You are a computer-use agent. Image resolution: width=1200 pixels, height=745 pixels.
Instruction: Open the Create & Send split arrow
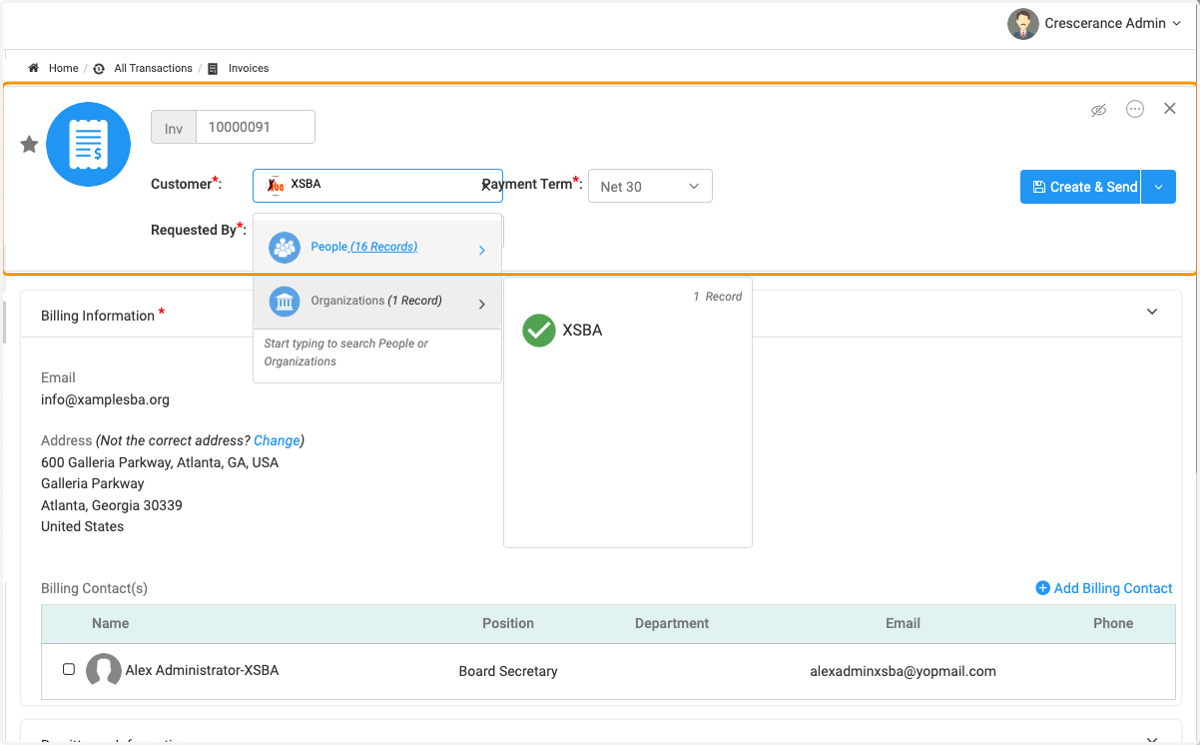pos(1158,187)
